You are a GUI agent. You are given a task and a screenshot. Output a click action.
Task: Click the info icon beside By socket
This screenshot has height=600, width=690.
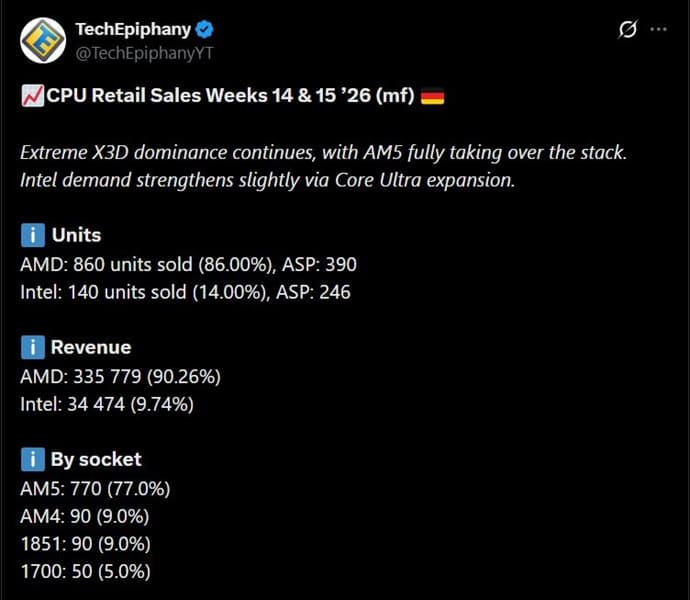coord(32,460)
